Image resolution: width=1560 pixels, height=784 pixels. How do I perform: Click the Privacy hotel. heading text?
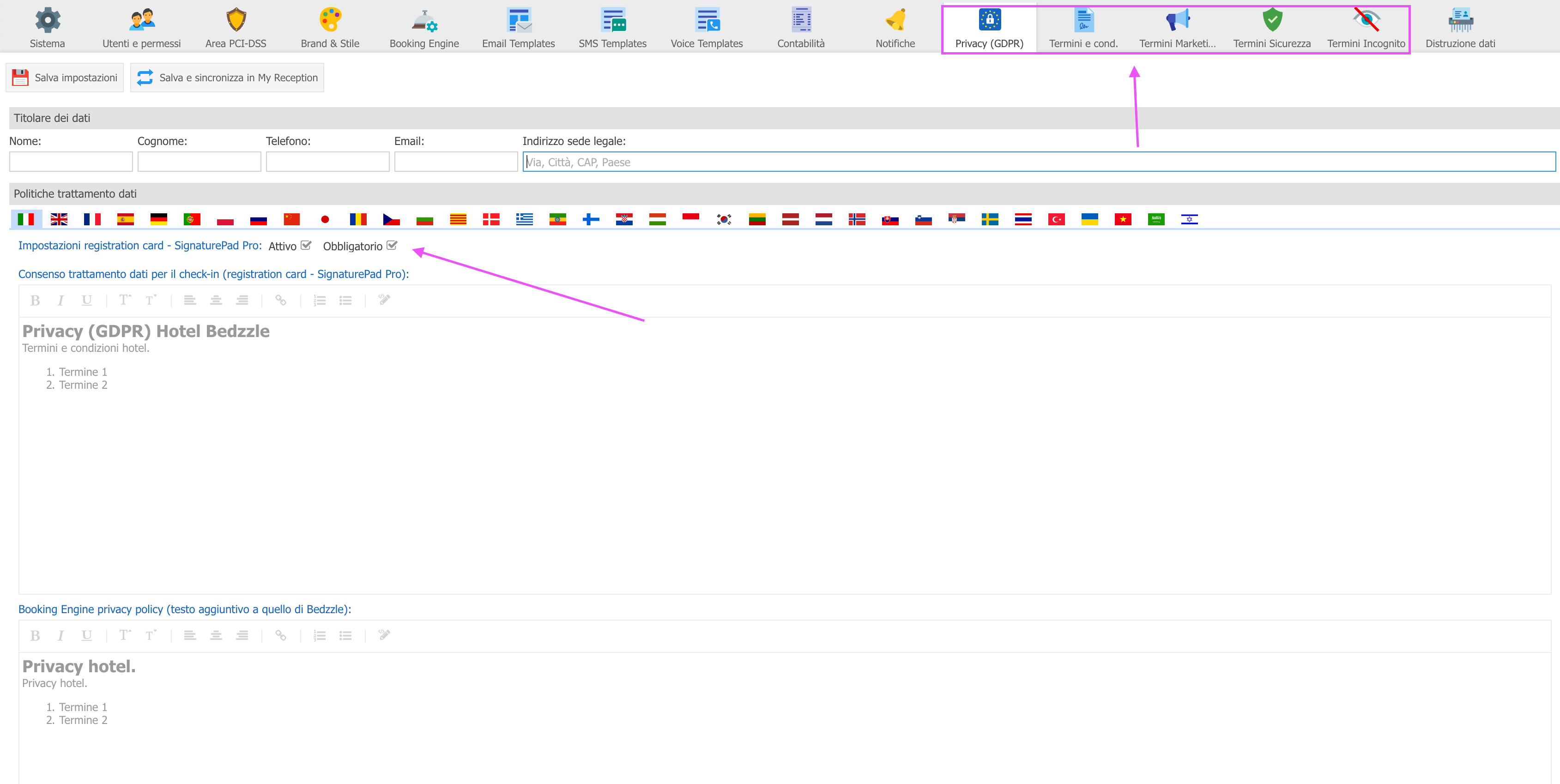(x=79, y=667)
